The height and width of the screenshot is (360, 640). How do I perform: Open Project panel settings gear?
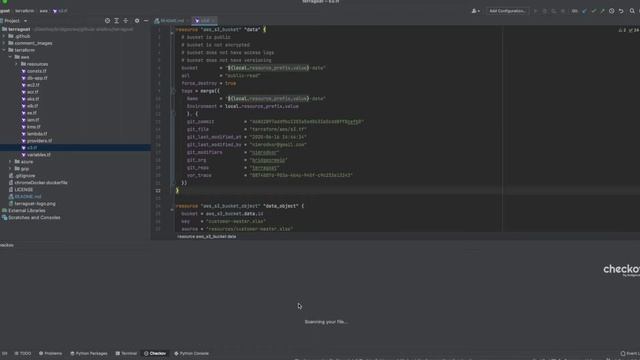[137, 21]
